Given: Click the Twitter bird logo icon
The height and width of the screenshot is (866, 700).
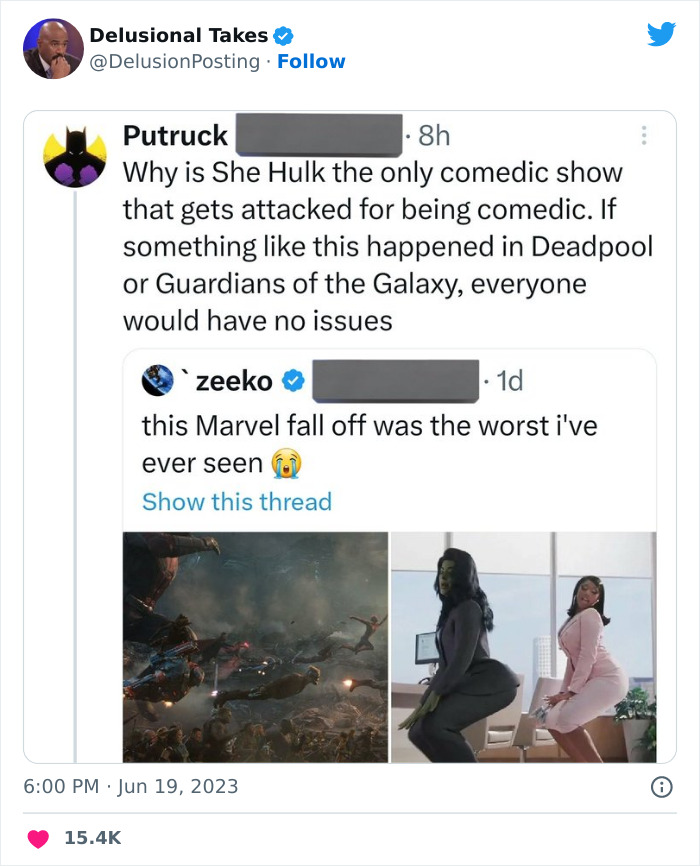Looking at the screenshot, I should (x=661, y=35).
